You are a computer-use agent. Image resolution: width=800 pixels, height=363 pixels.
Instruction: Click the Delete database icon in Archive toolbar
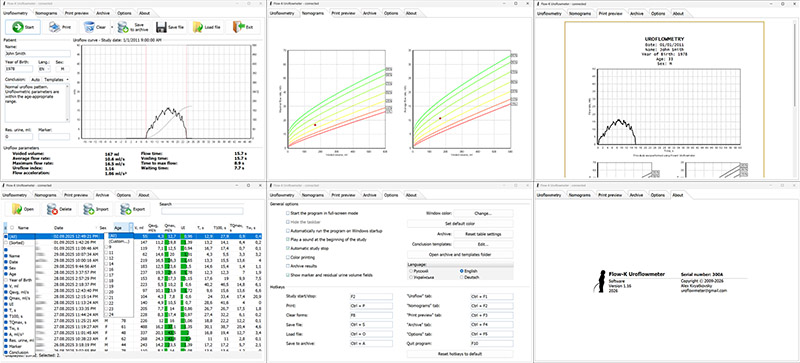[52, 209]
